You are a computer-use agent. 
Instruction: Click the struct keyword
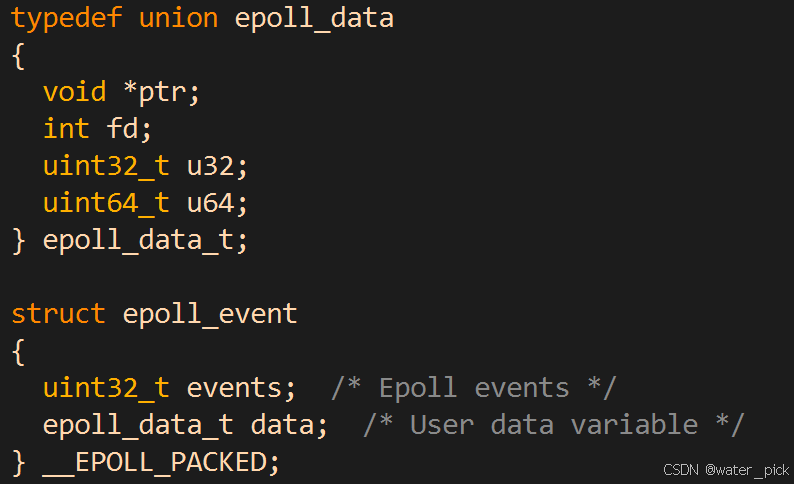pos(59,314)
